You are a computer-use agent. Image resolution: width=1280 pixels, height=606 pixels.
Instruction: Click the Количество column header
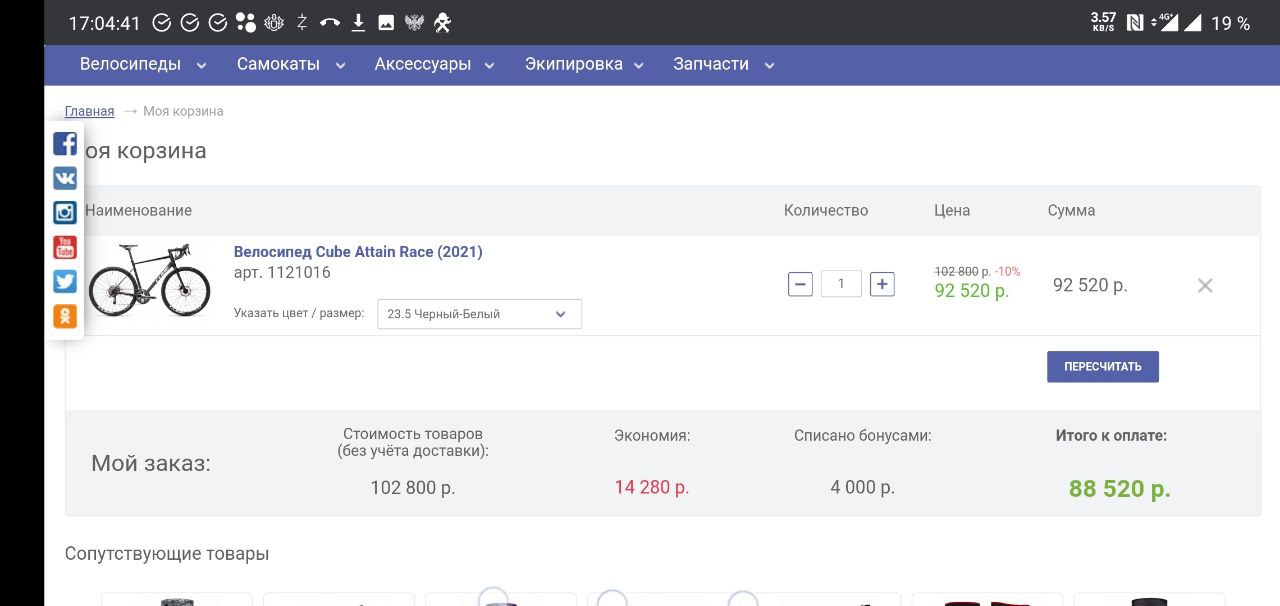pos(826,211)
